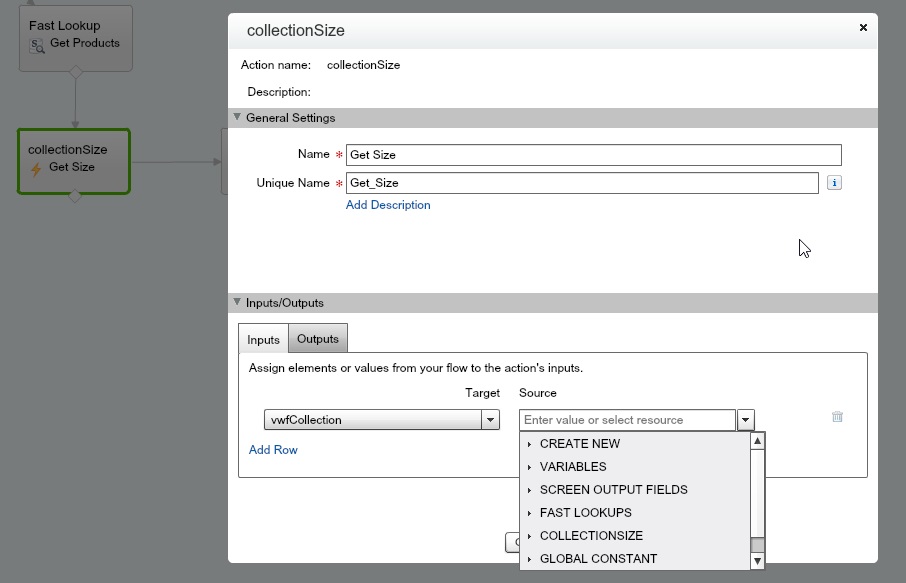The width and height of the screenshot is (906, 583).
Task: Close the collectionSize dialog
Action: pyautogui.click(x=863, y=28)
